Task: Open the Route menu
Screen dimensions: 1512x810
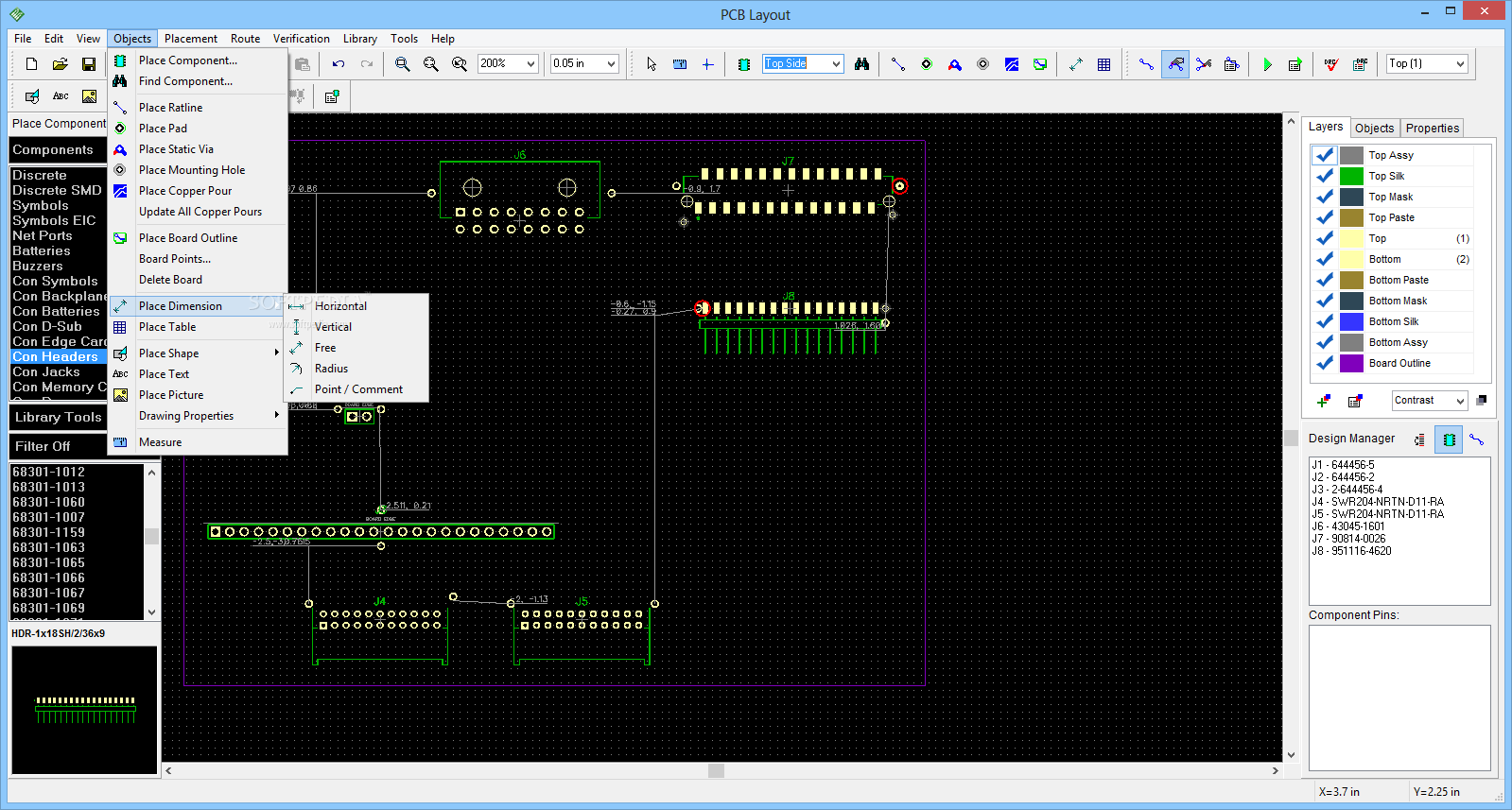Action: (245, 39)
